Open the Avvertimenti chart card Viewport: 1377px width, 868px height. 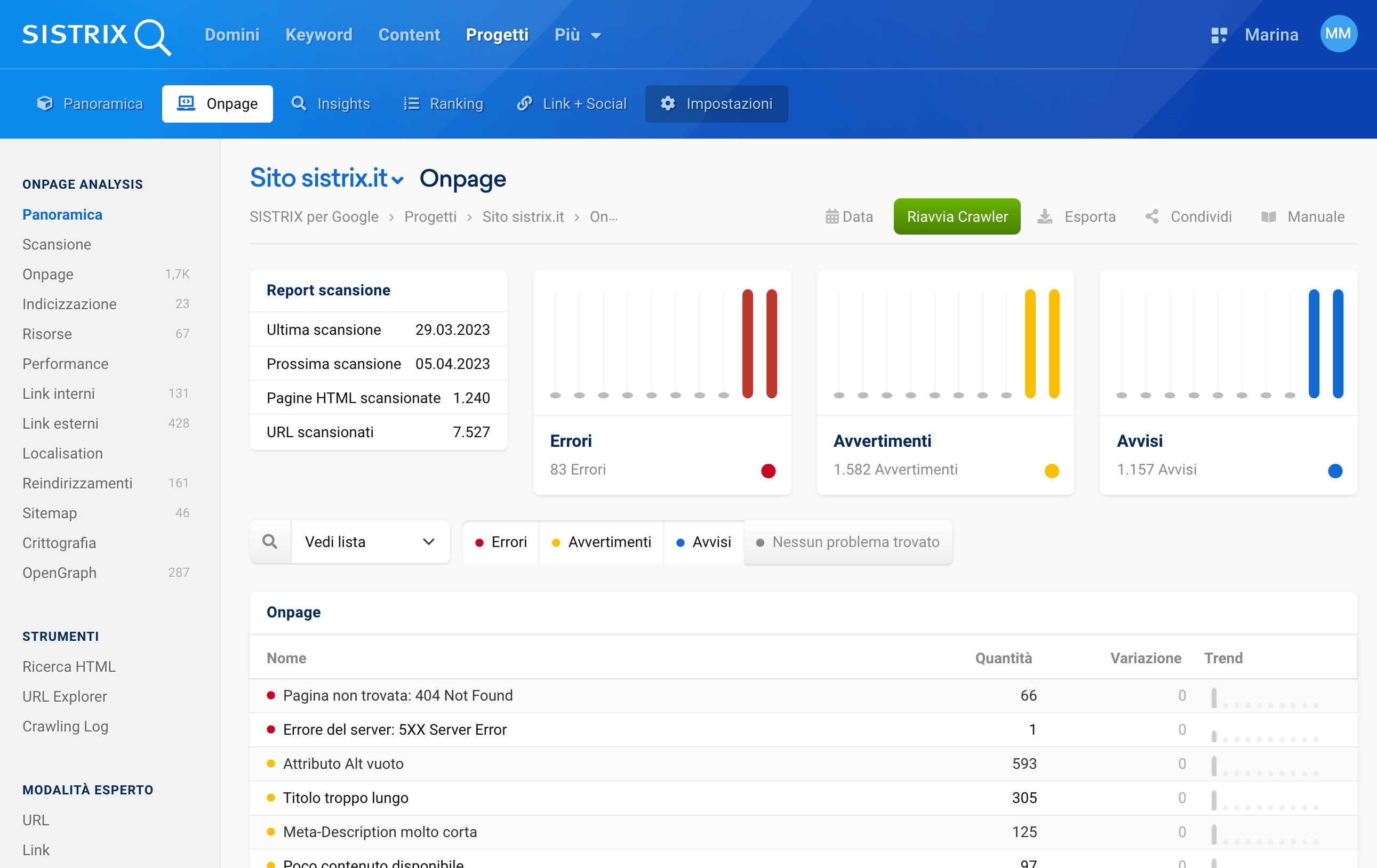[x=945, y=382]
